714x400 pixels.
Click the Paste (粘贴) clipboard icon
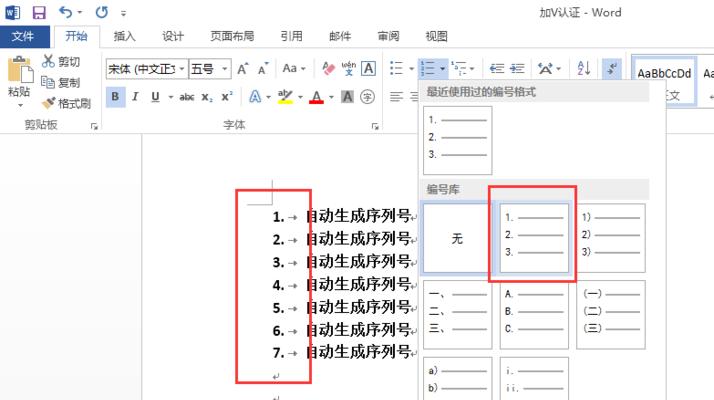[x=18, y=72]
